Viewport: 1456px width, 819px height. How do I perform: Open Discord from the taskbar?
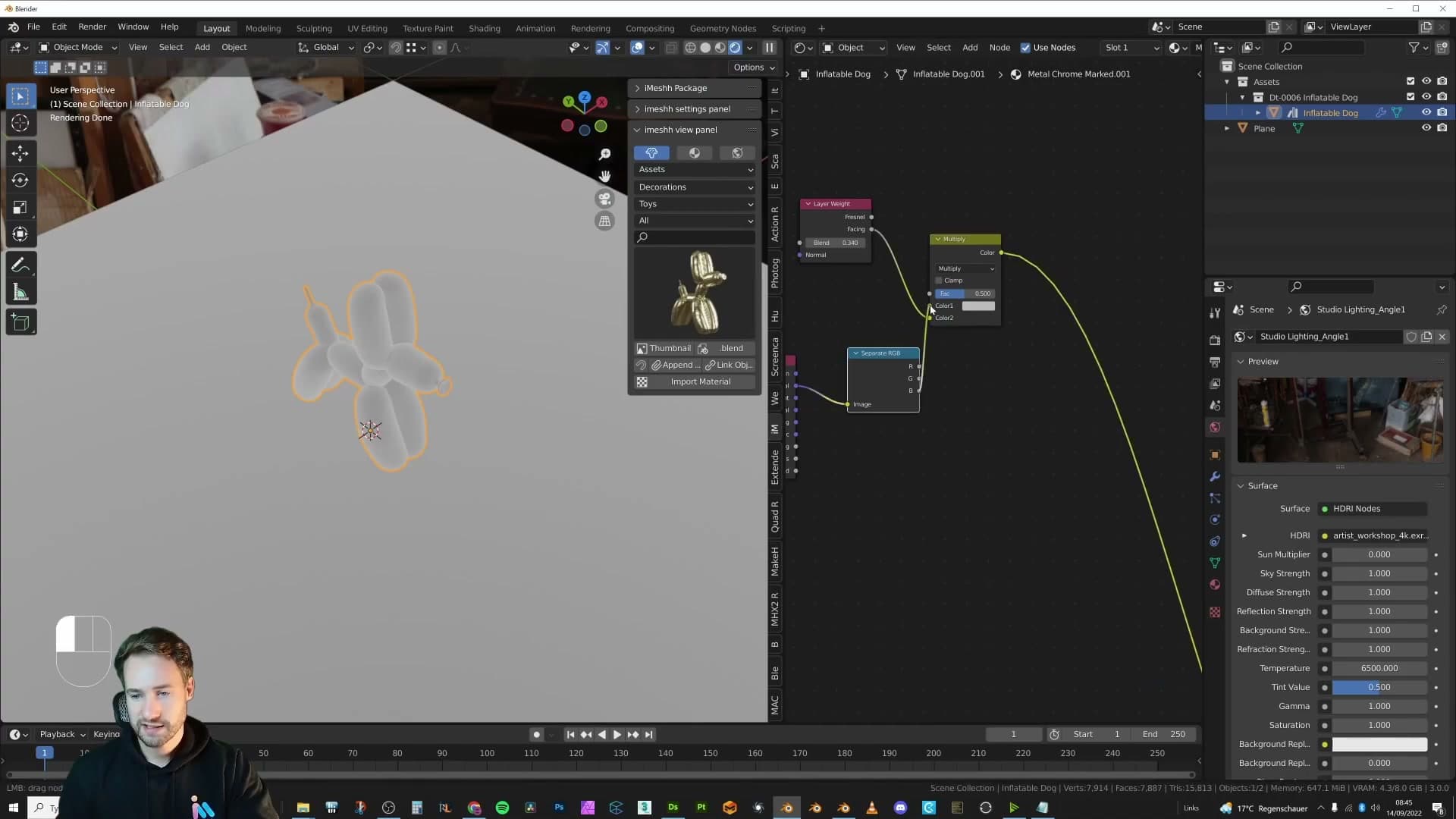tap(900, 808)
